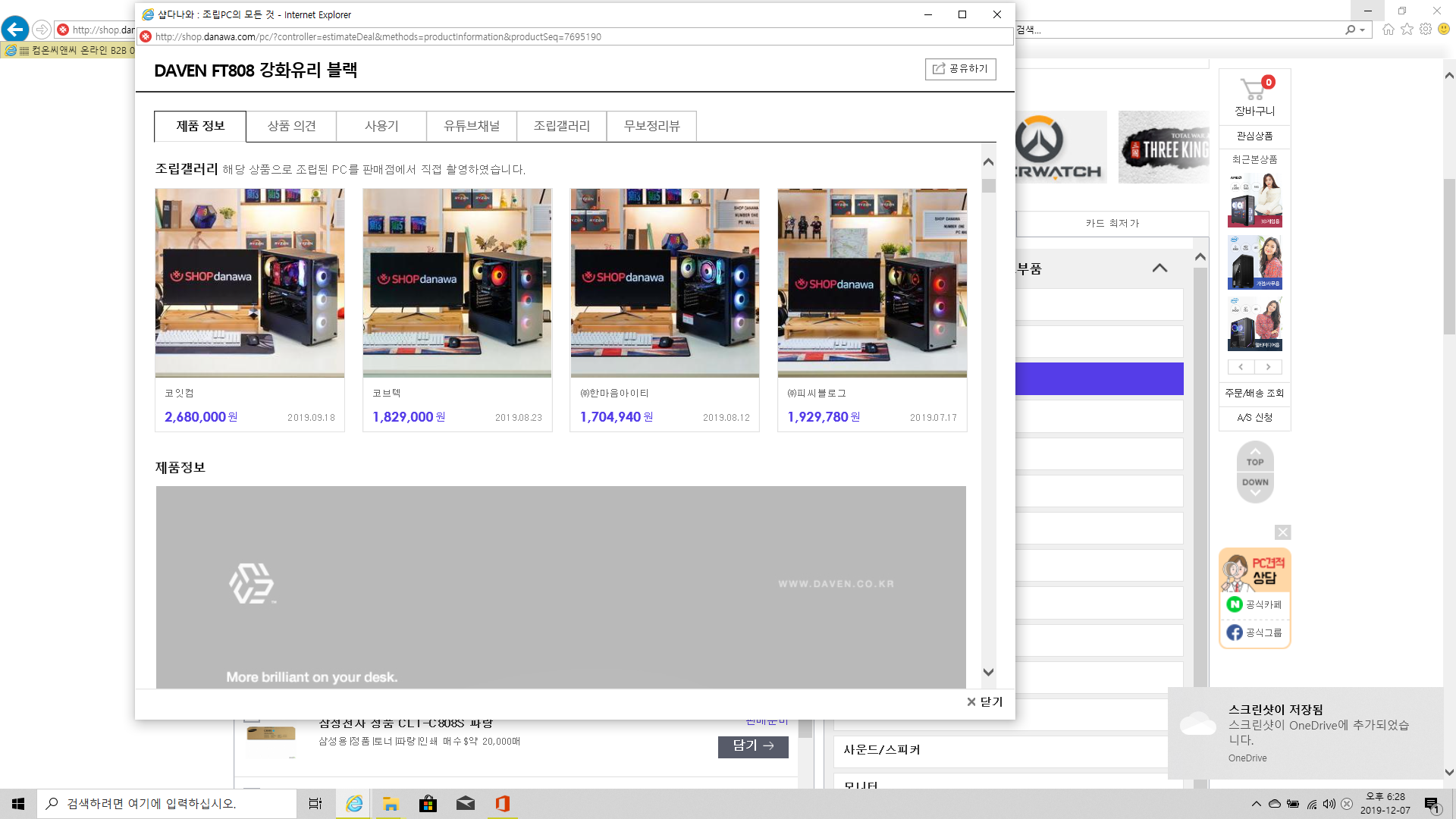This screenshot has width=1456, height=819.
Task: Click the price 1,929,780원
Action: [x=824, y=417]
